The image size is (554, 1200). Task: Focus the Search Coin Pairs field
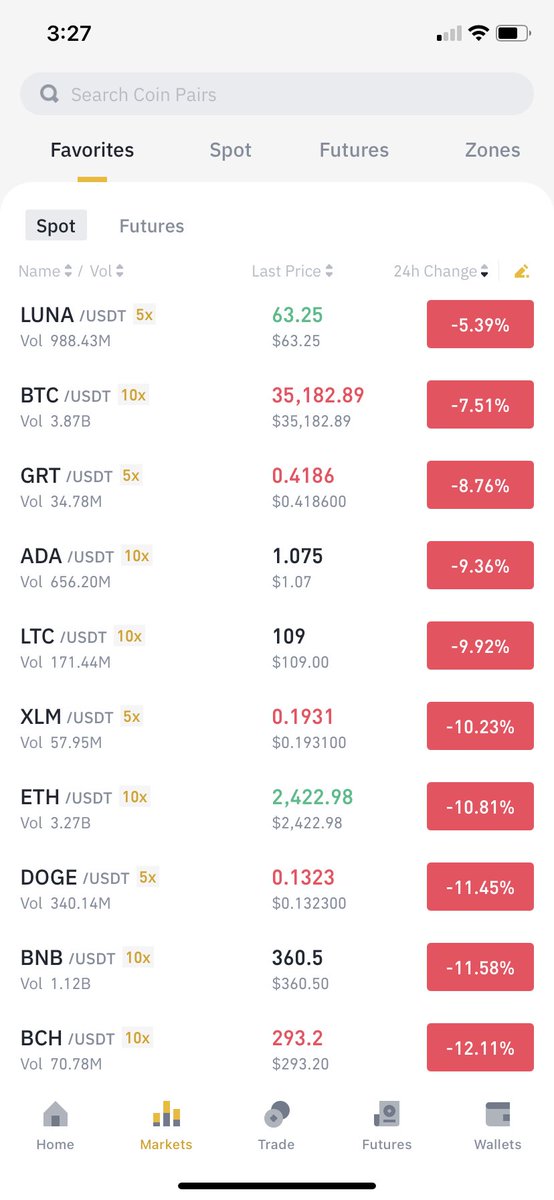[277, 94]
